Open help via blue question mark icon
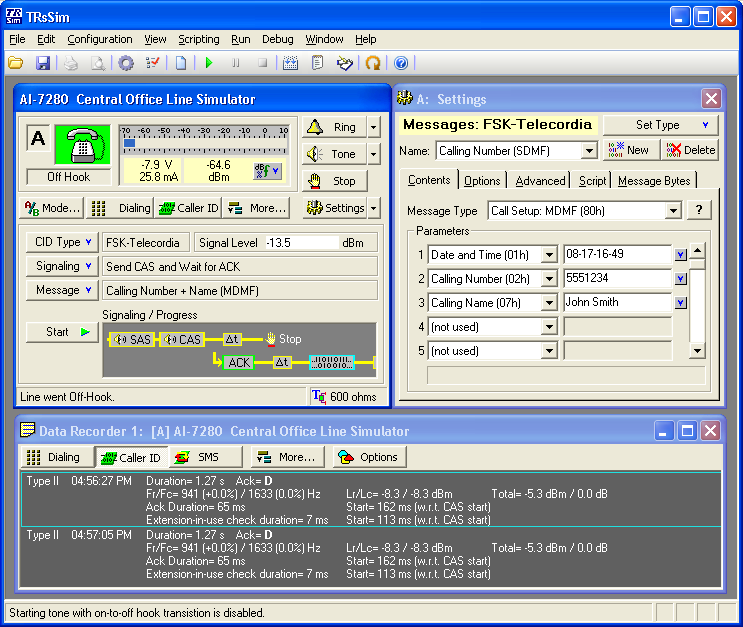 tap(401, 63)
